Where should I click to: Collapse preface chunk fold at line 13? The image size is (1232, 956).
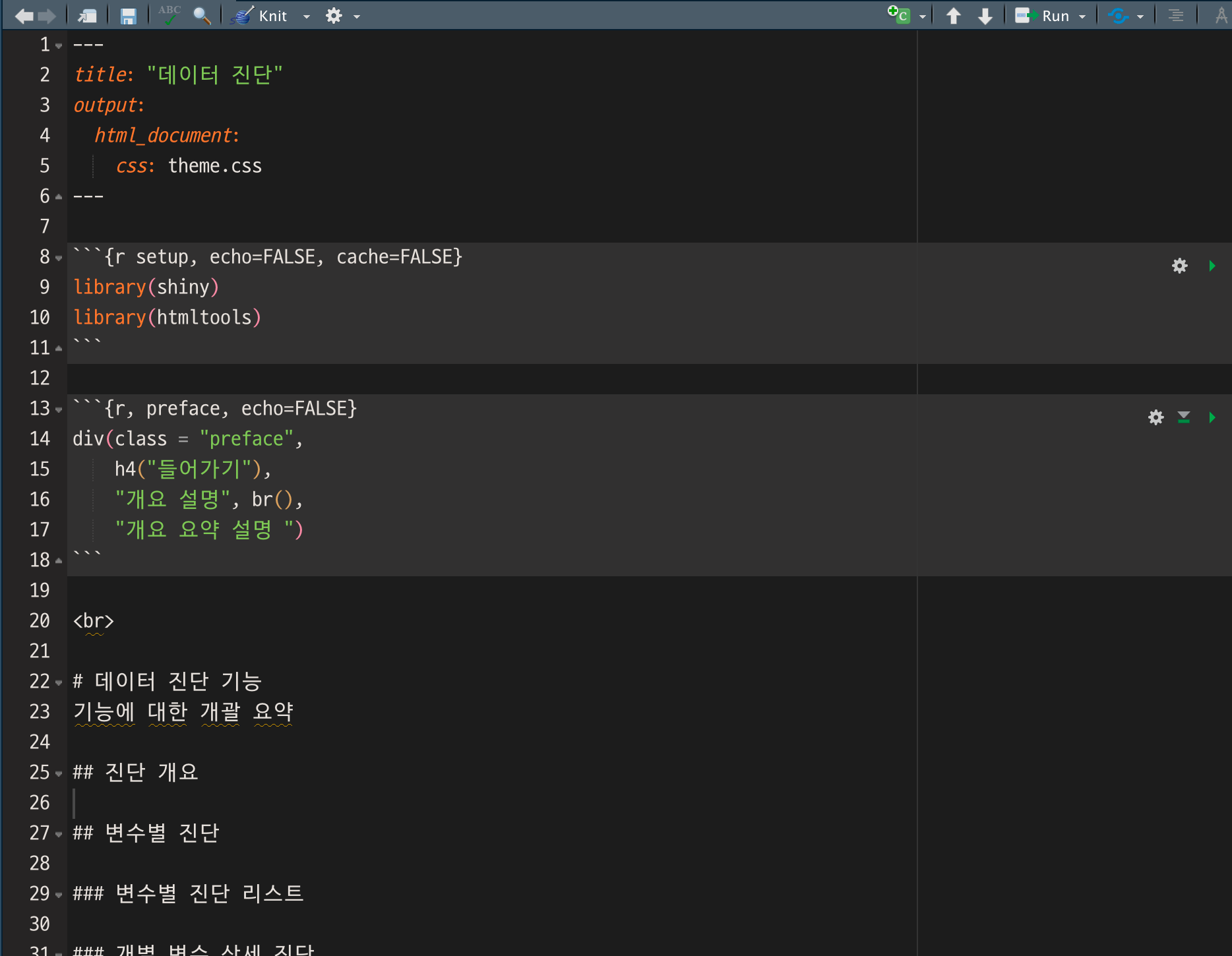pos(59,410)
